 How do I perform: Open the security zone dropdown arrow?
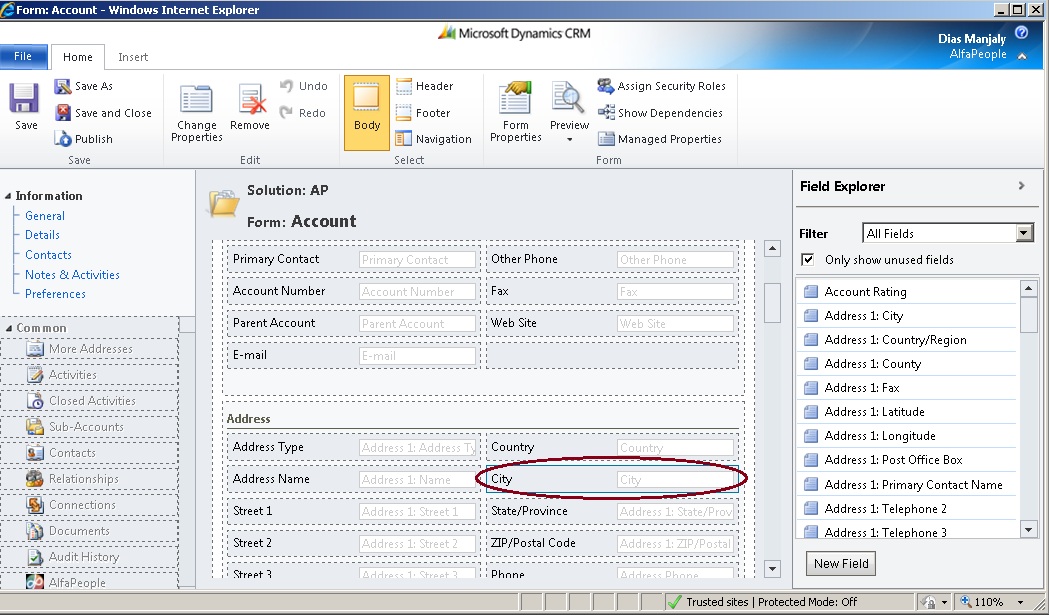coord(944,602)
